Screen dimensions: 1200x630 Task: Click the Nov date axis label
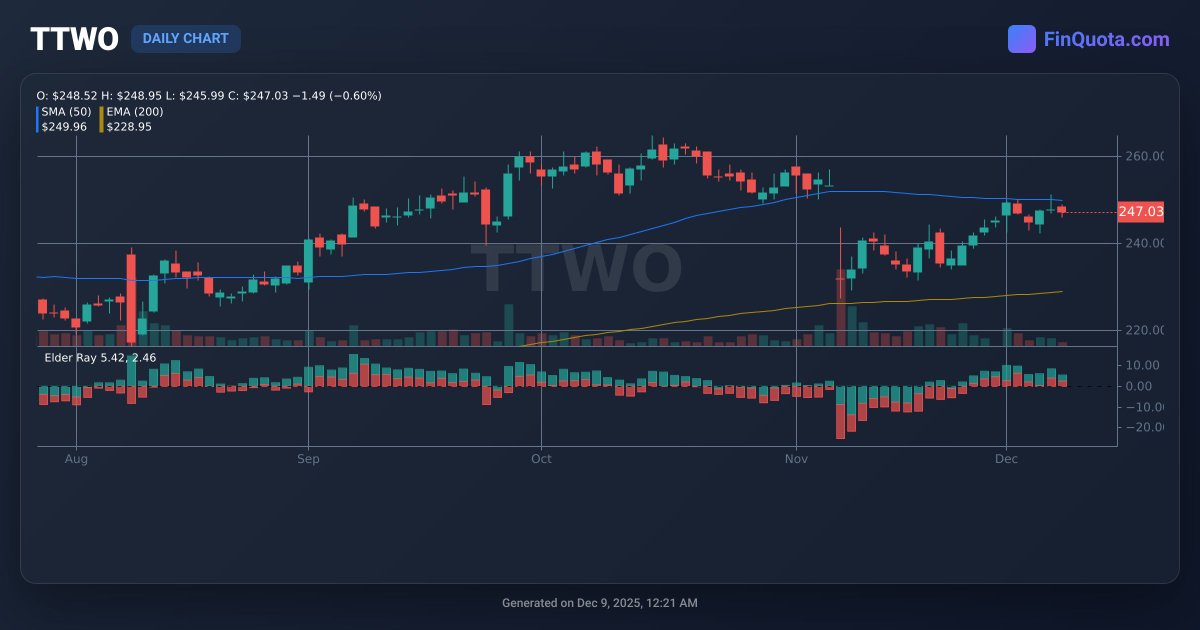[x=796, y=459]
